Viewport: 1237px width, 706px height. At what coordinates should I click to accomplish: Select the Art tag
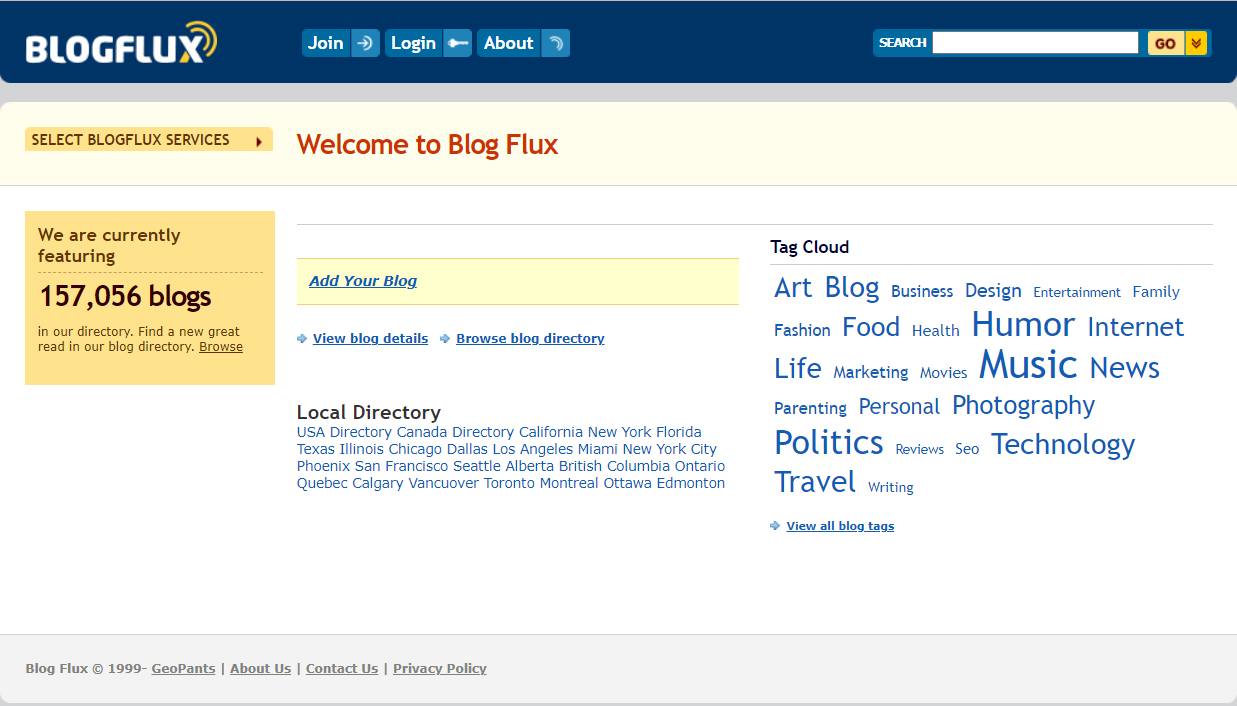793,288
